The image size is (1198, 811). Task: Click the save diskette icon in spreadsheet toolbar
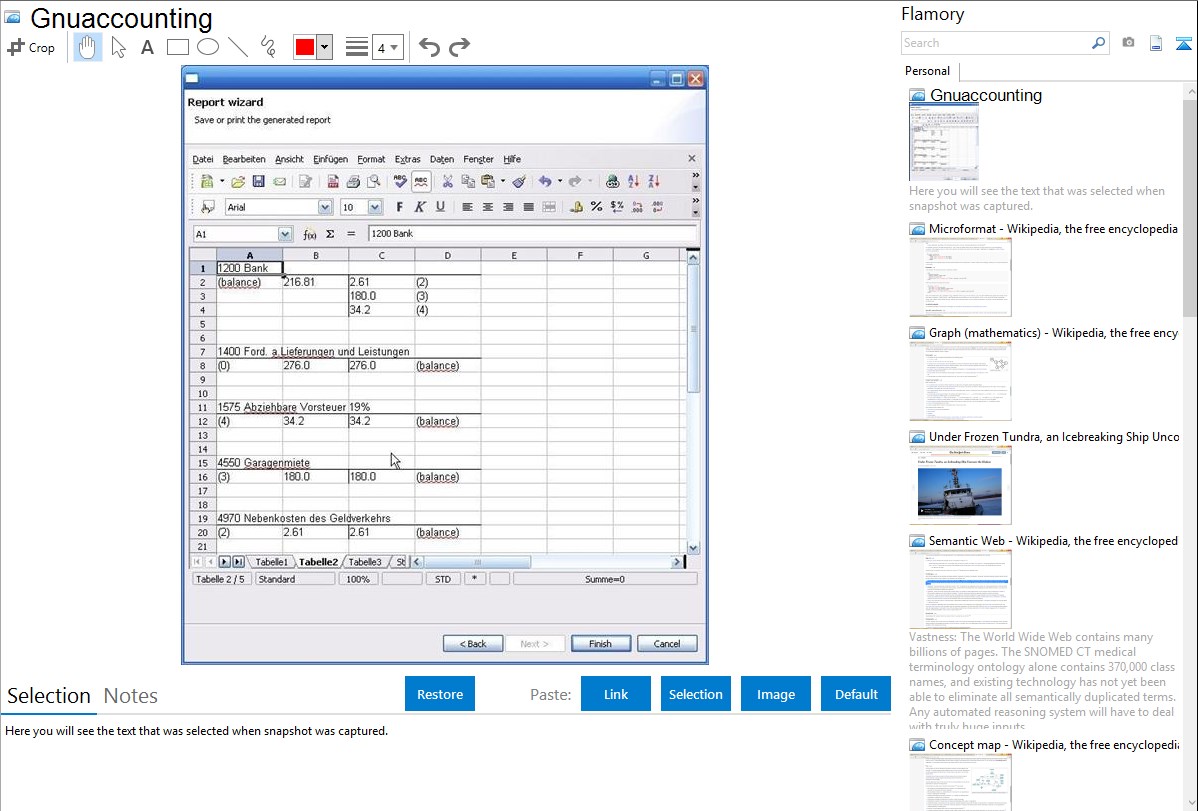258,181
